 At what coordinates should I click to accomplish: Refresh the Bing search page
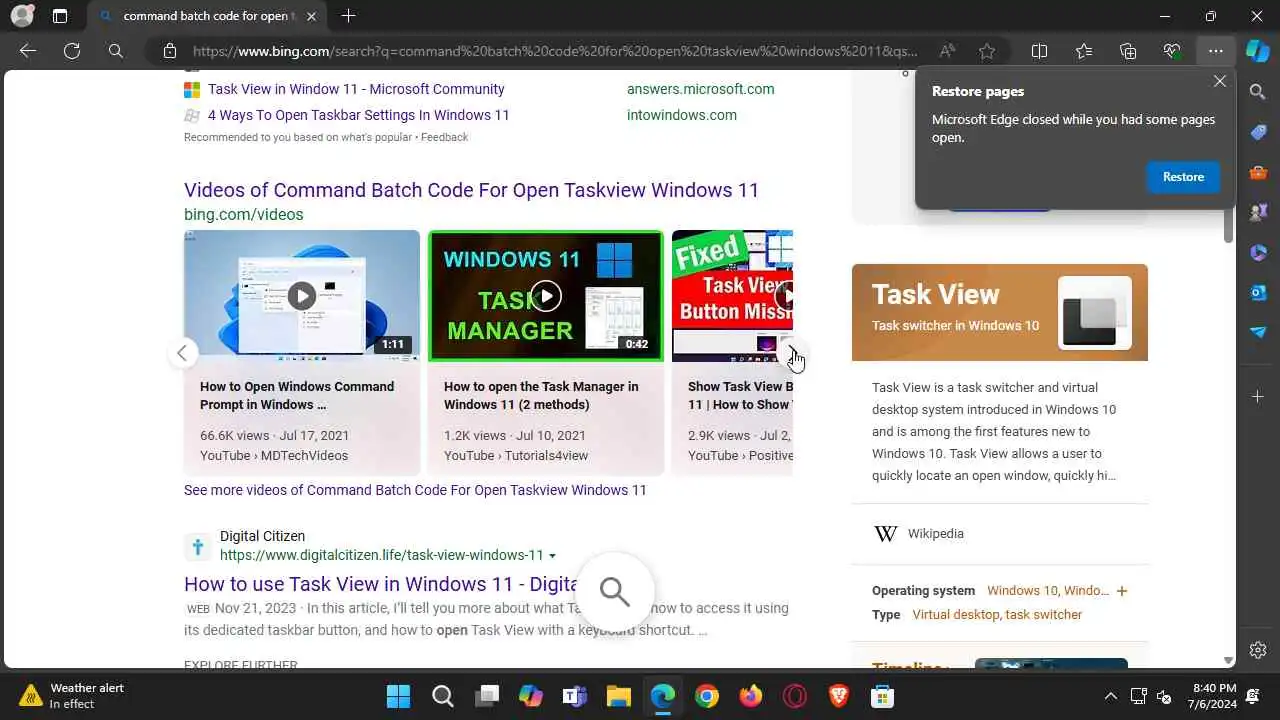tap(72, 51)
